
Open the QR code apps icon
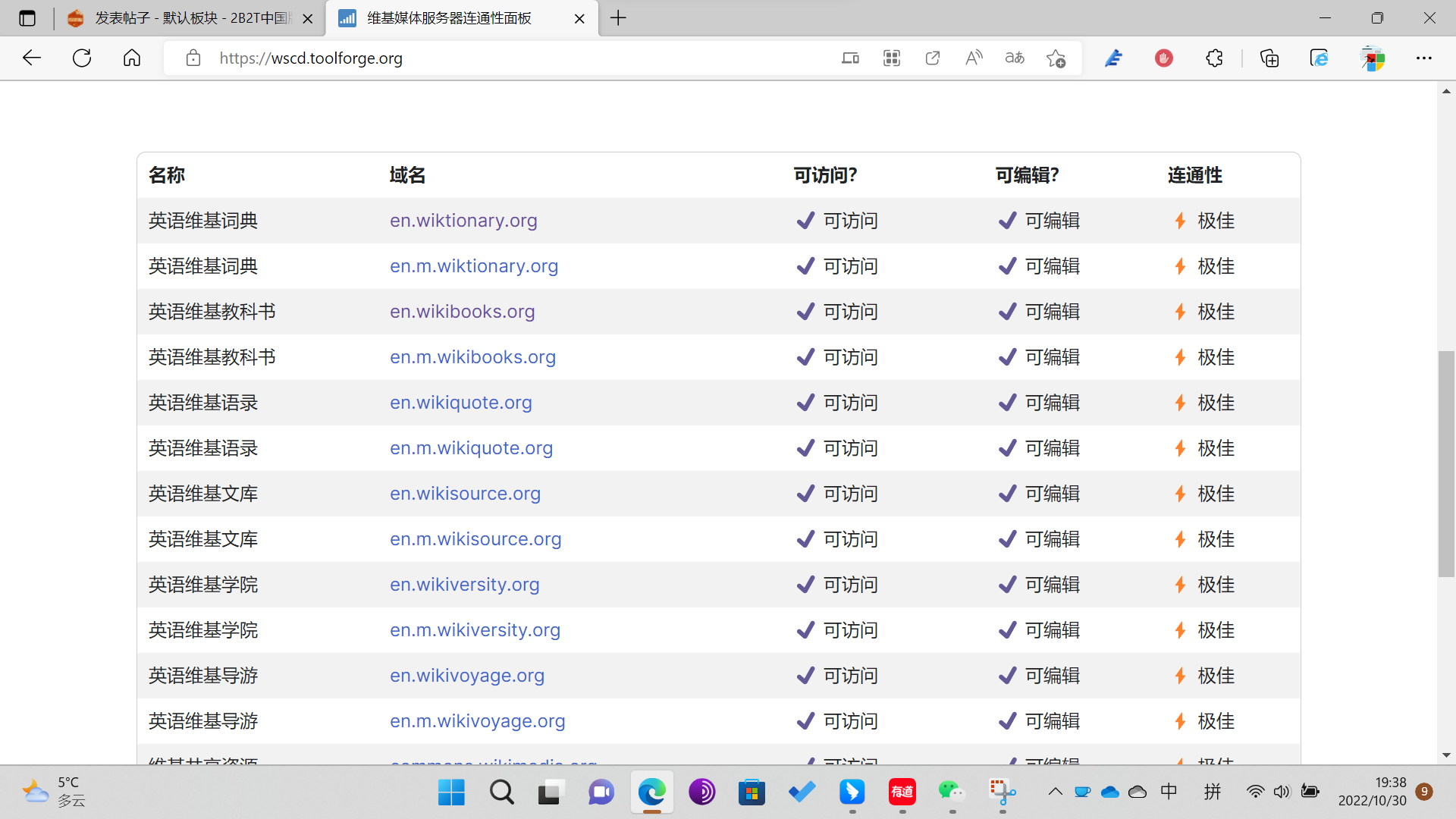coord(892,58)
